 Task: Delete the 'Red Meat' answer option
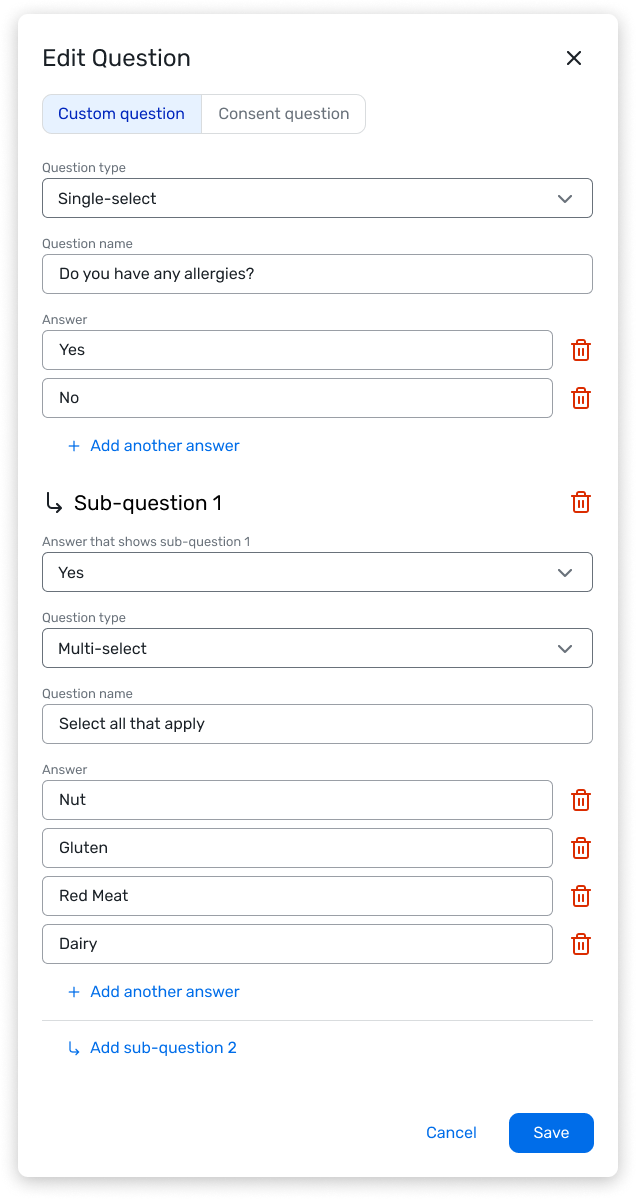point(581,896)
